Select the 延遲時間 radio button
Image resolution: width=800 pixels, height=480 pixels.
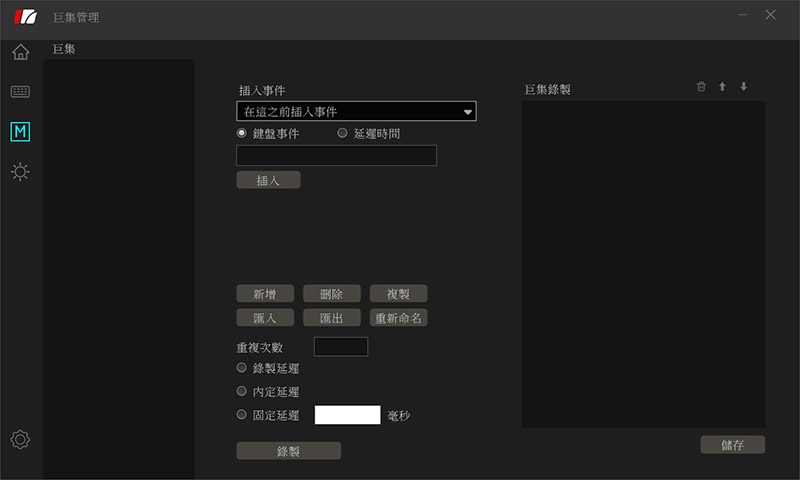point(342,133)
